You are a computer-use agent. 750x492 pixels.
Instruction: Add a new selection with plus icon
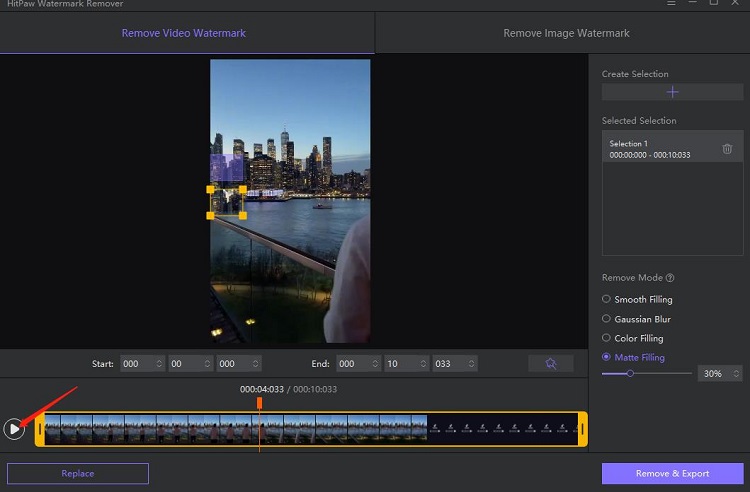point(672,92)
